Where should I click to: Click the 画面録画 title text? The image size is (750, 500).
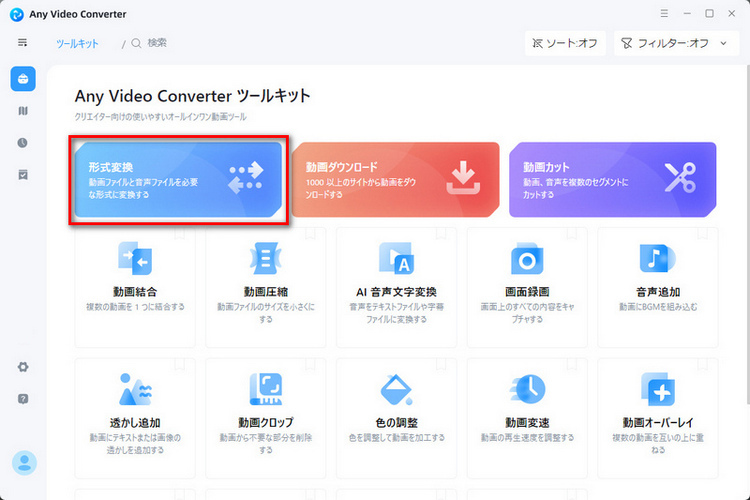527,292
